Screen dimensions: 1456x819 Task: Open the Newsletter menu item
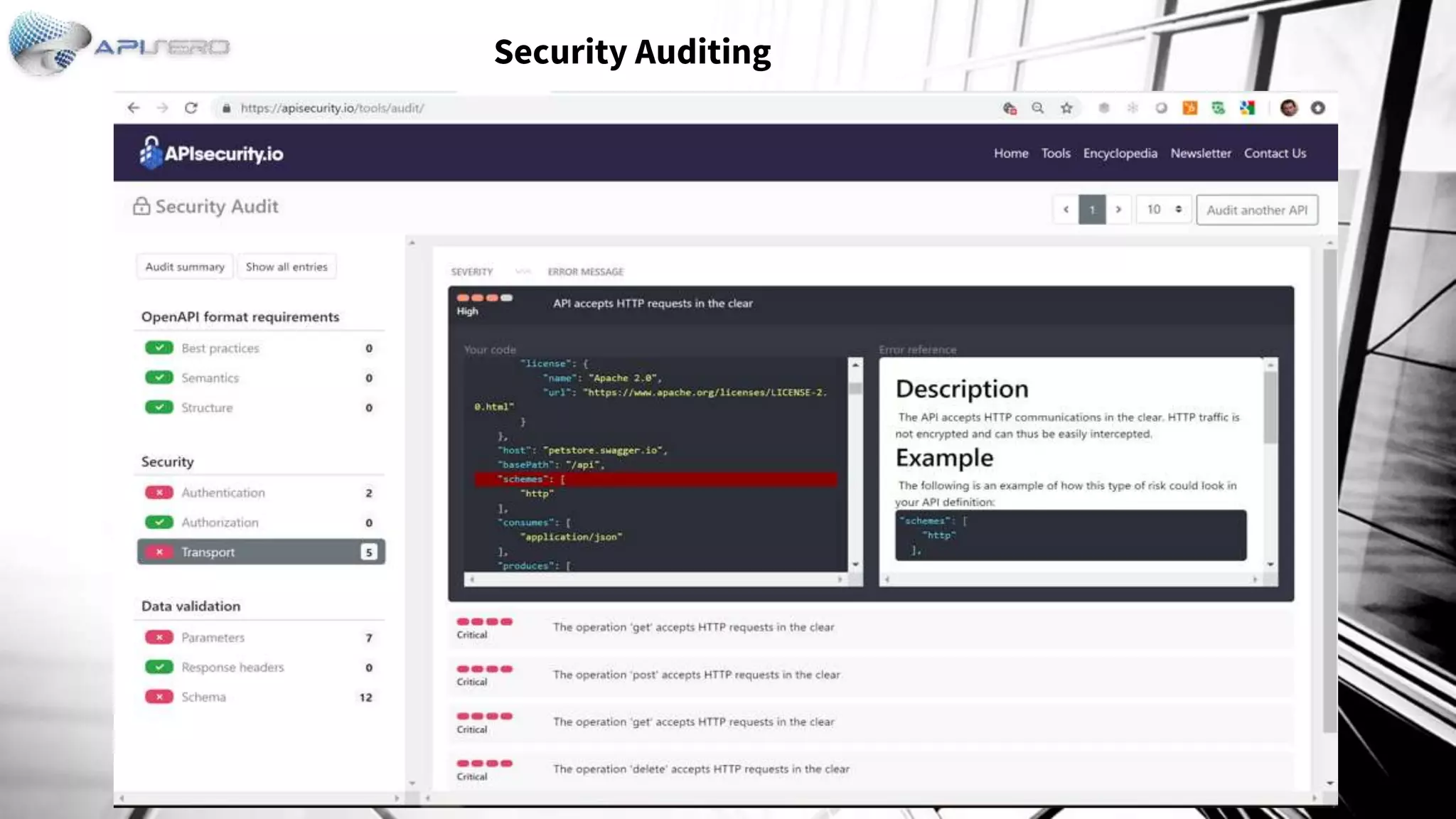coord(1201,154)
